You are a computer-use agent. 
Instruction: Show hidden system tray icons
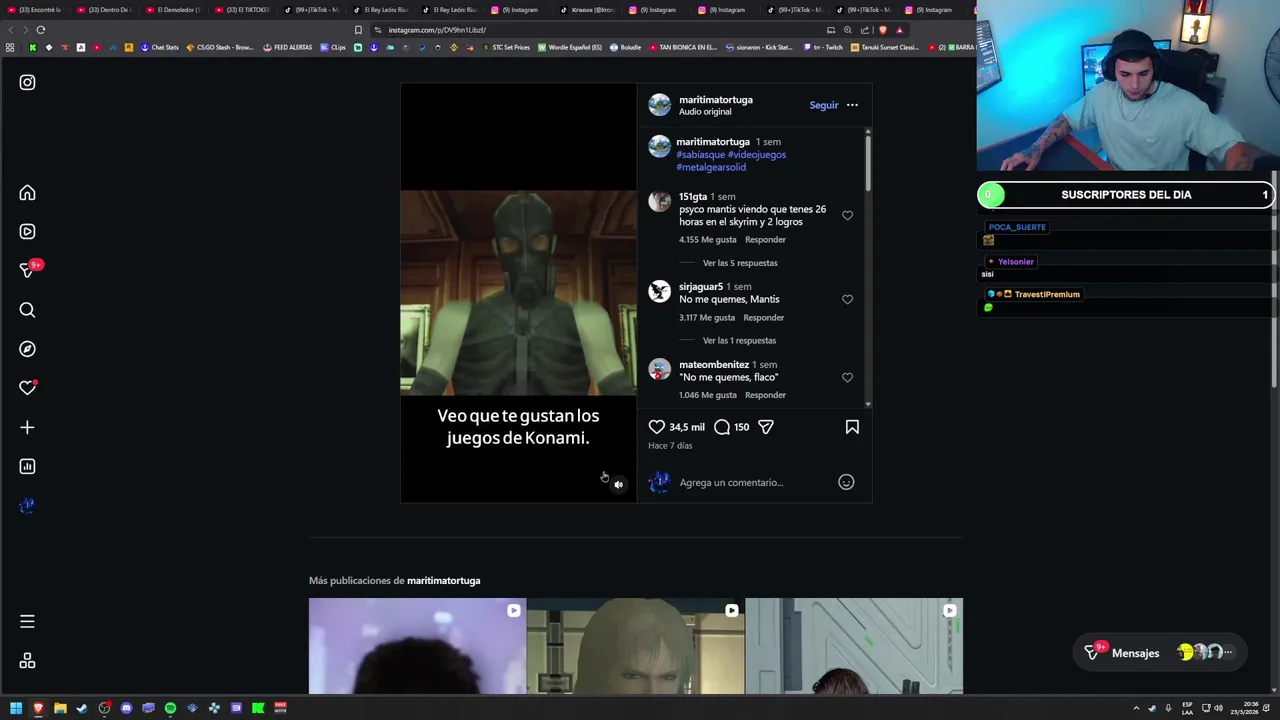click(1136, 708)
